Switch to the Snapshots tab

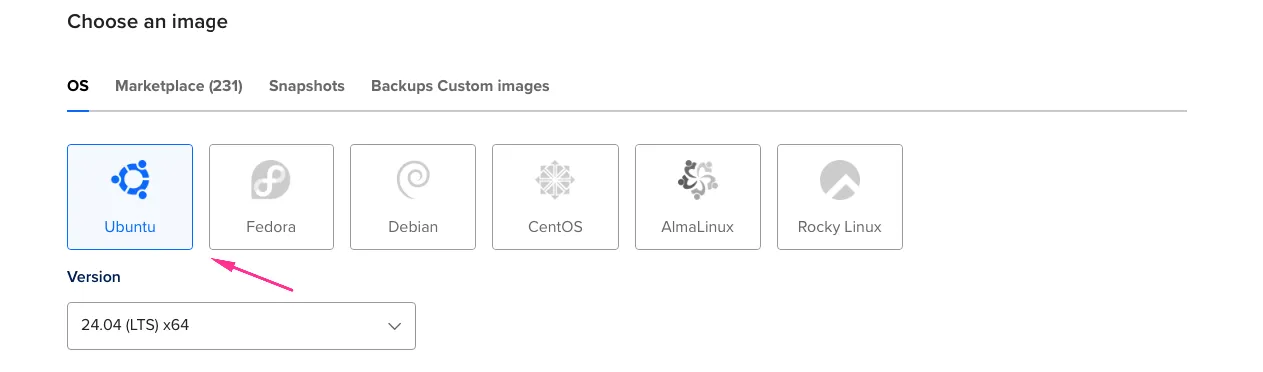(307, 86)
